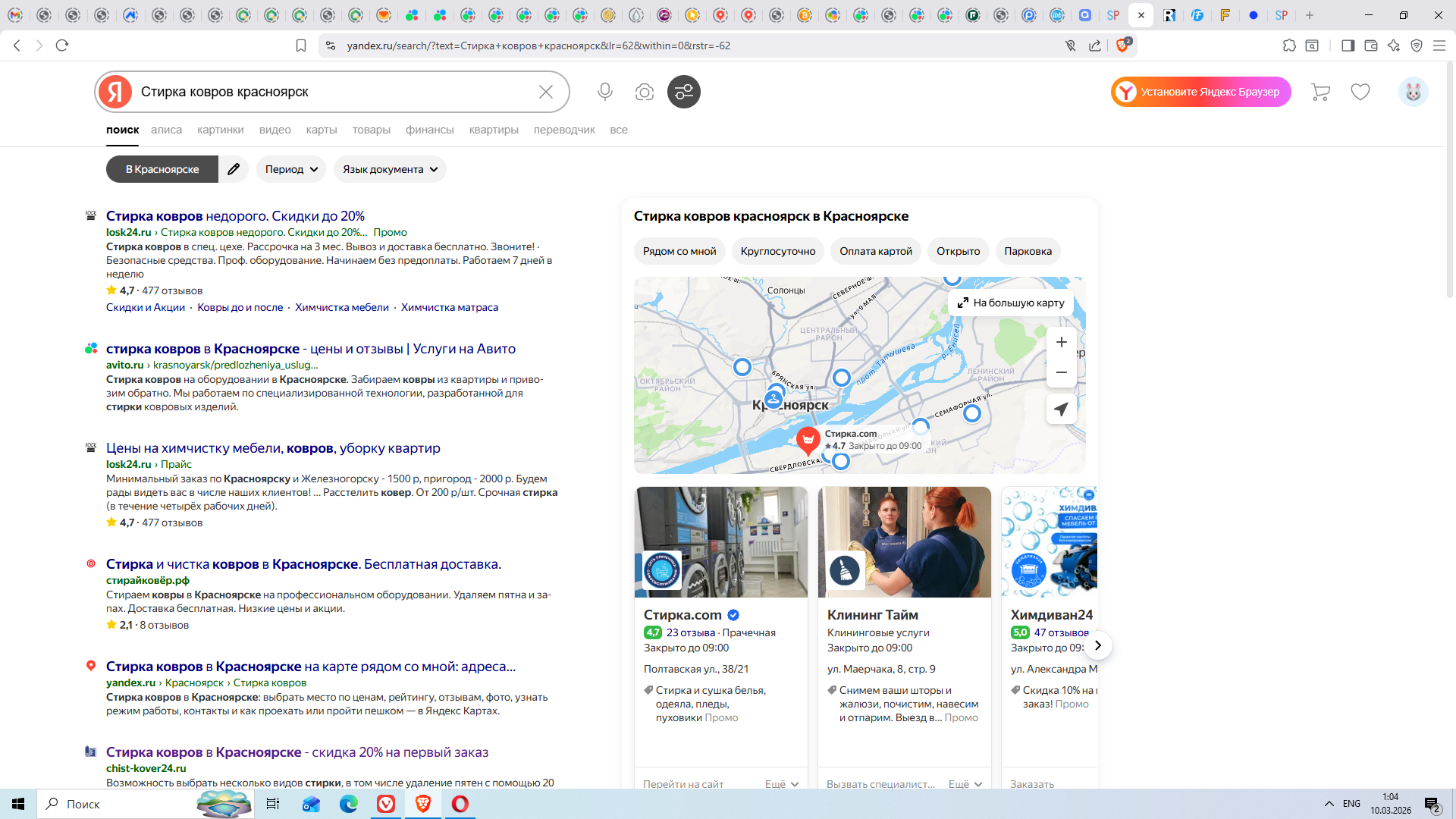Click 'Установите Яндекс Браузер' button
The image size is (1456, 819).
[1200, 92]
